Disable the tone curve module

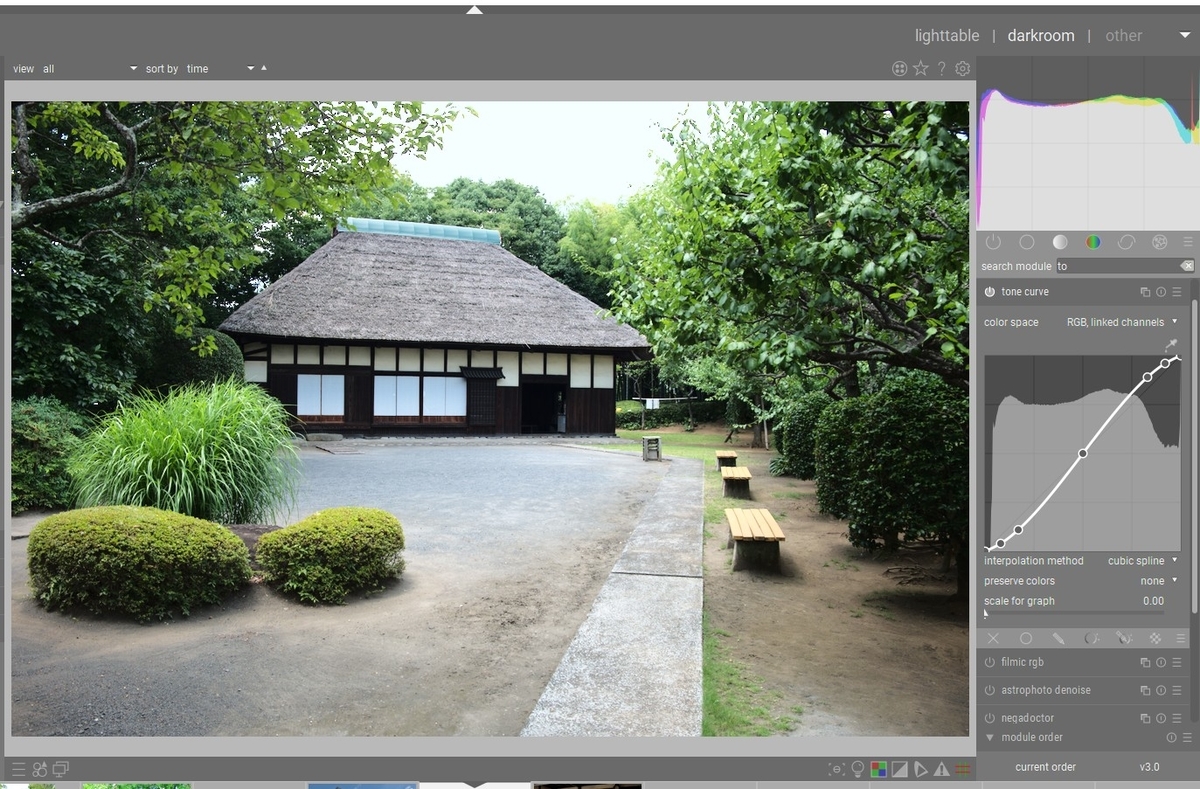pos(989,292)
